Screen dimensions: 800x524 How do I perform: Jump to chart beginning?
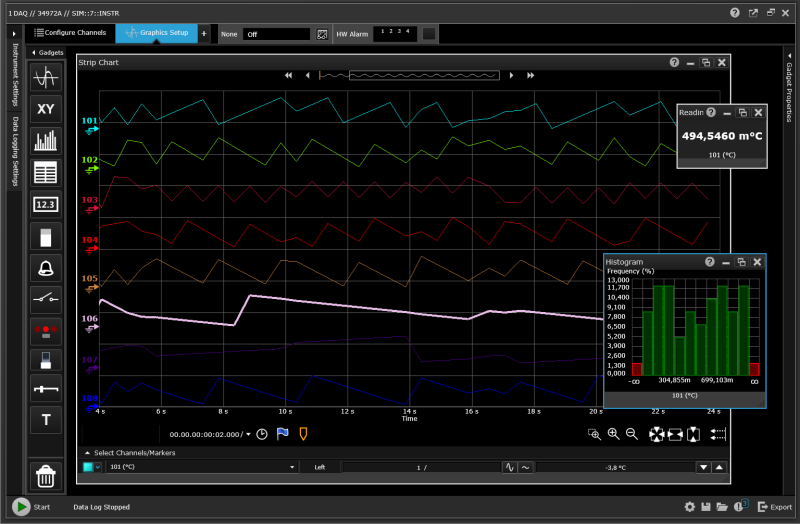(288, 75)
